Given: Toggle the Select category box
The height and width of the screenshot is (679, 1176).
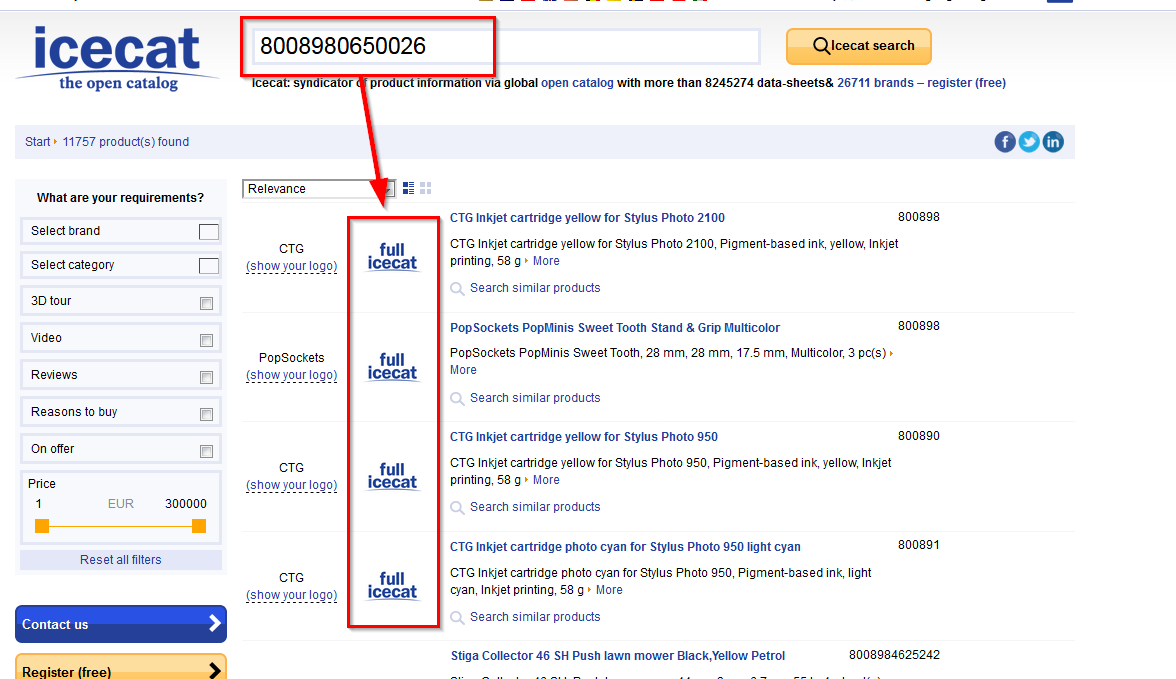Looking at the screenshot, I should [x=208, y=266].
